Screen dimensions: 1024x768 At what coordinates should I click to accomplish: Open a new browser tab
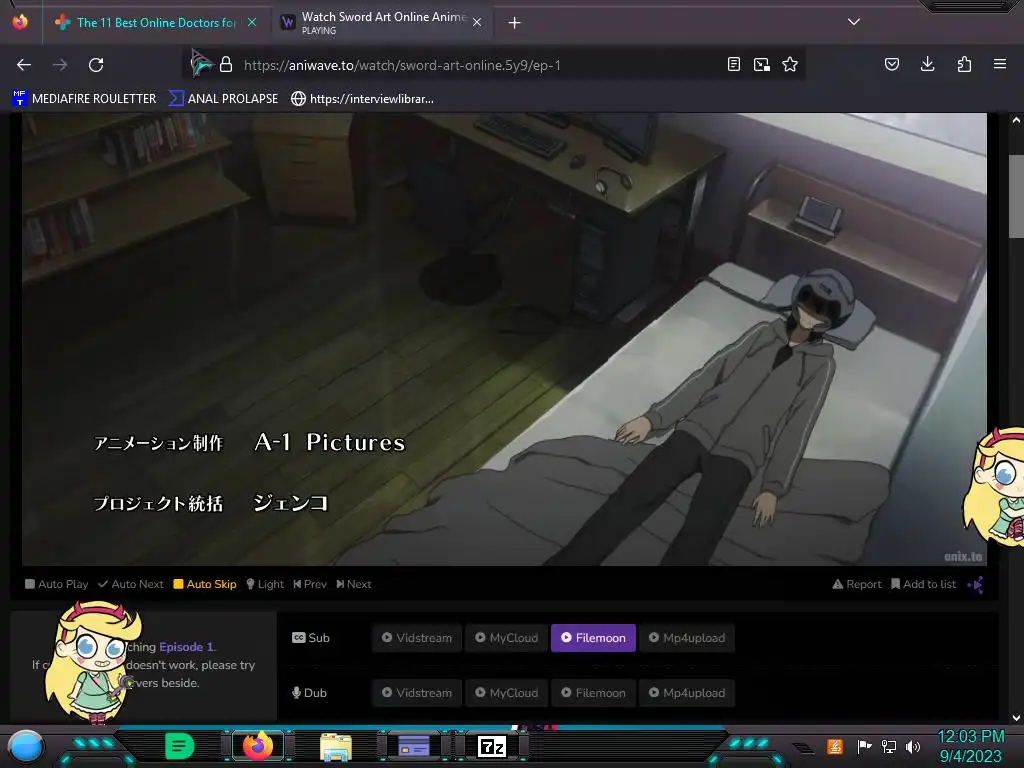(x=514, y=23)
